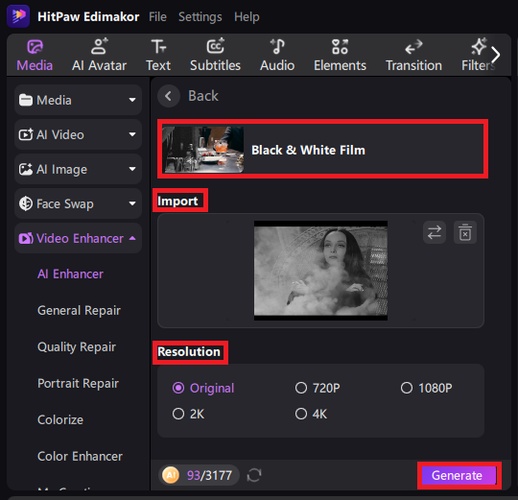Expand the Media sidebar dropdown arrow
The width and height of the screenshot is (518, 500).
click(132, 100)
